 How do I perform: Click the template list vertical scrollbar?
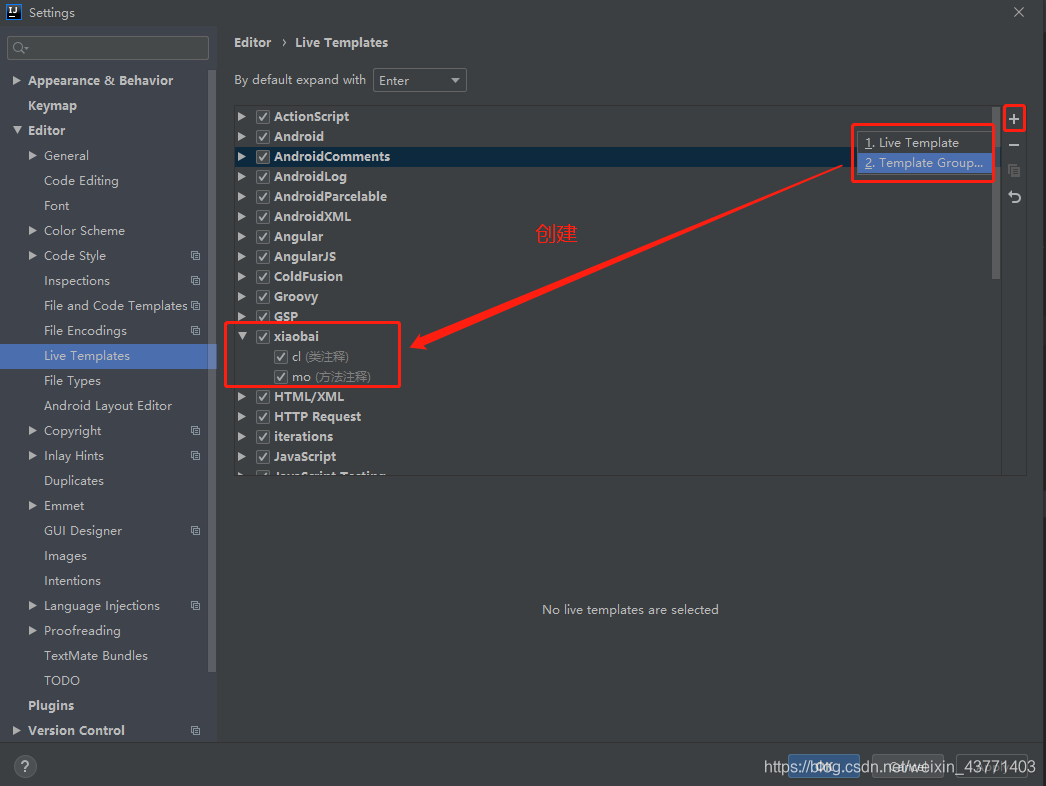[x=996, y=193]
